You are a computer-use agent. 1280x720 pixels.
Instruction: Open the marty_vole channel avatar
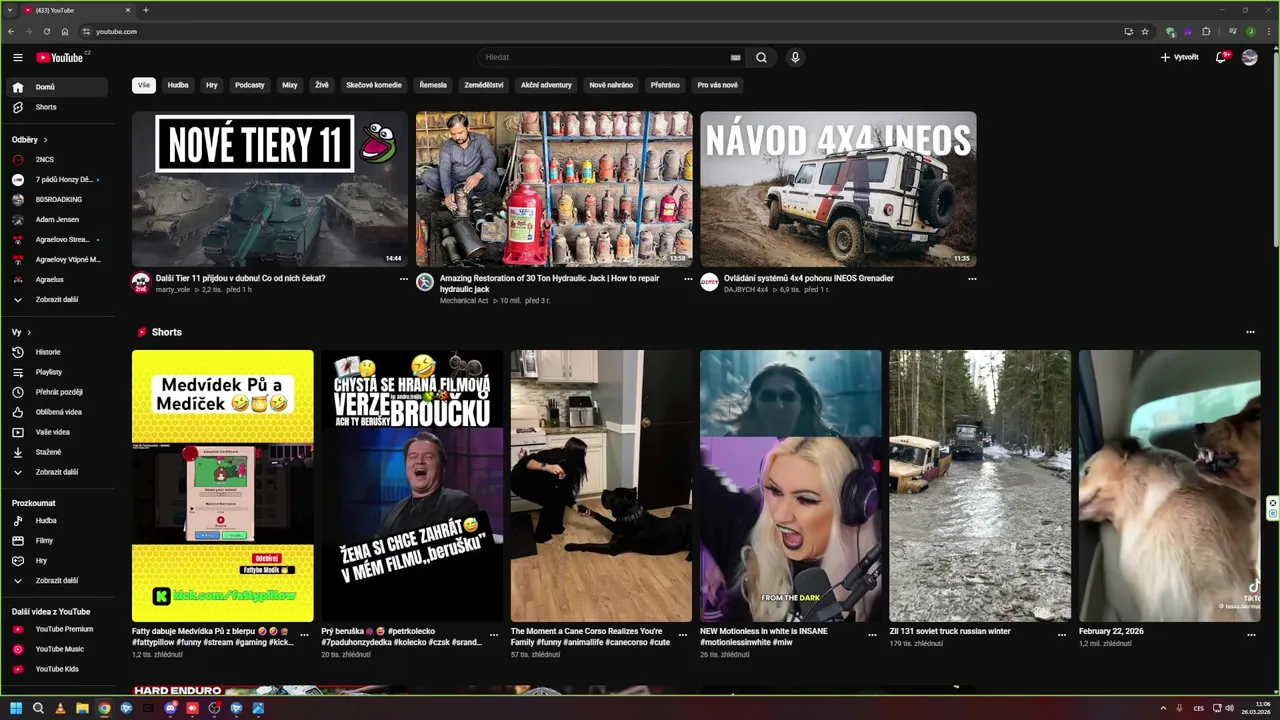[141, 282]
